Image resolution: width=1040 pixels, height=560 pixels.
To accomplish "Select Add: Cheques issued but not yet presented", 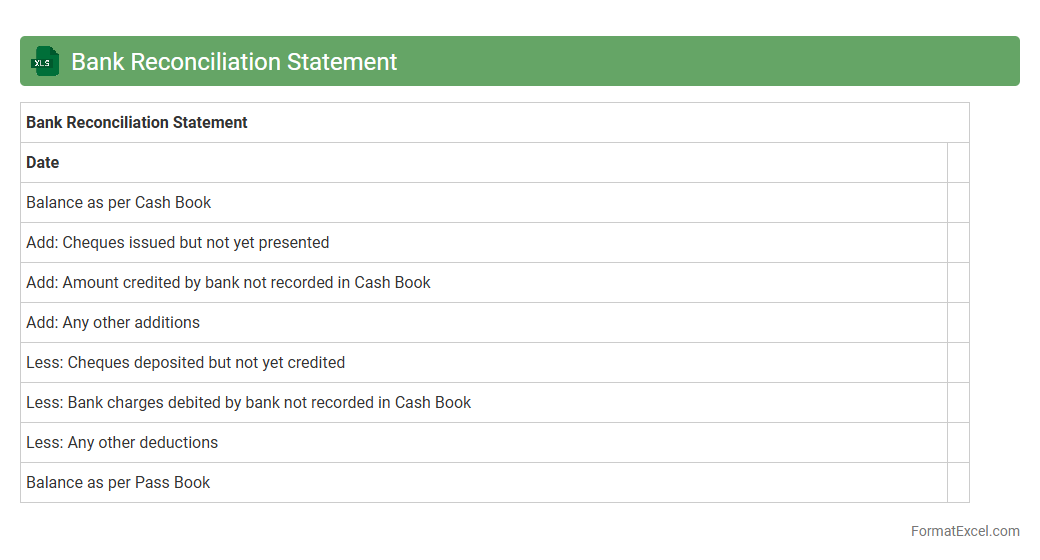I will click(x=178, y=243).
